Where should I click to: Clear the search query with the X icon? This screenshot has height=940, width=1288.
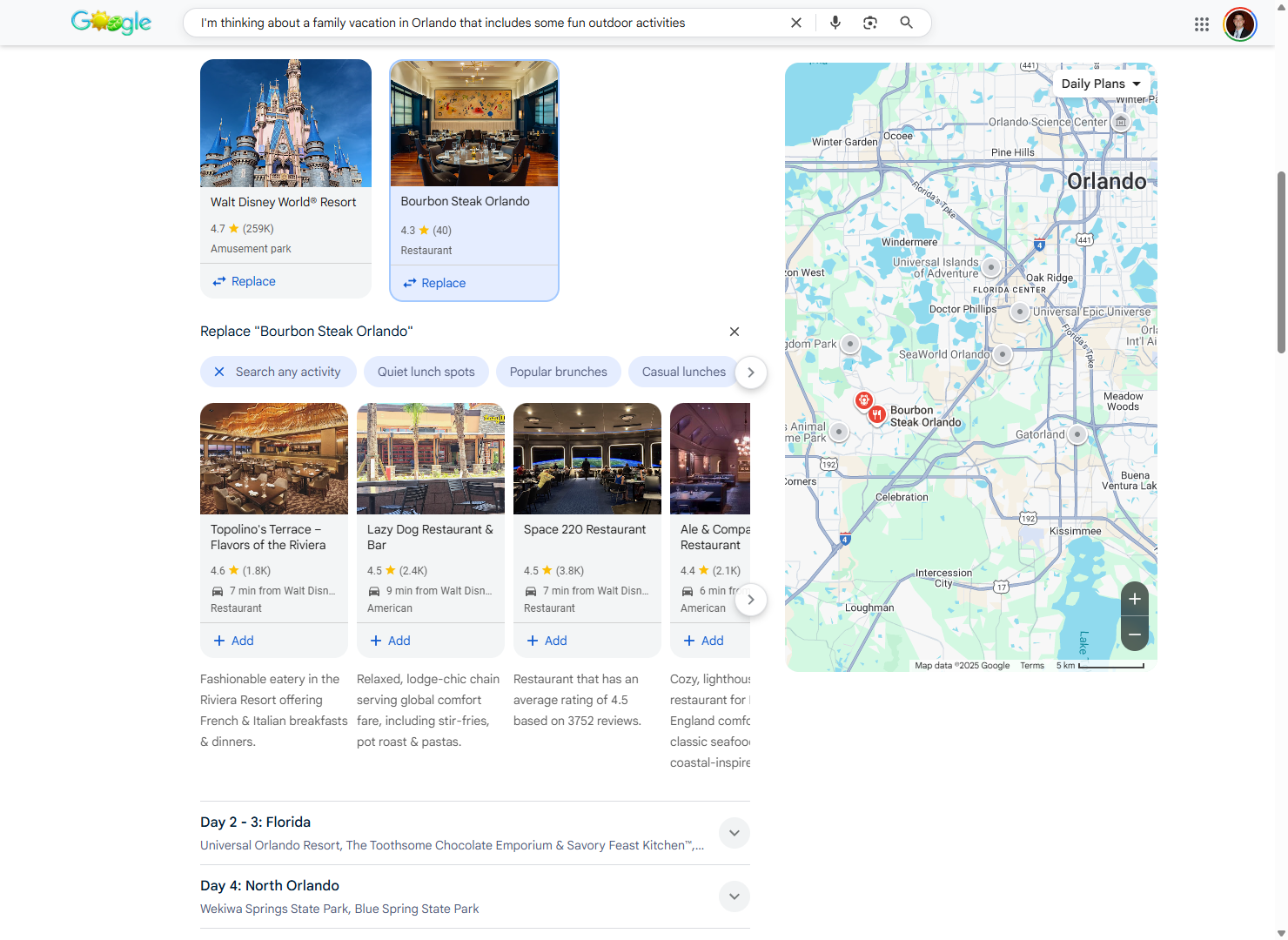click(x=795, y=22)
